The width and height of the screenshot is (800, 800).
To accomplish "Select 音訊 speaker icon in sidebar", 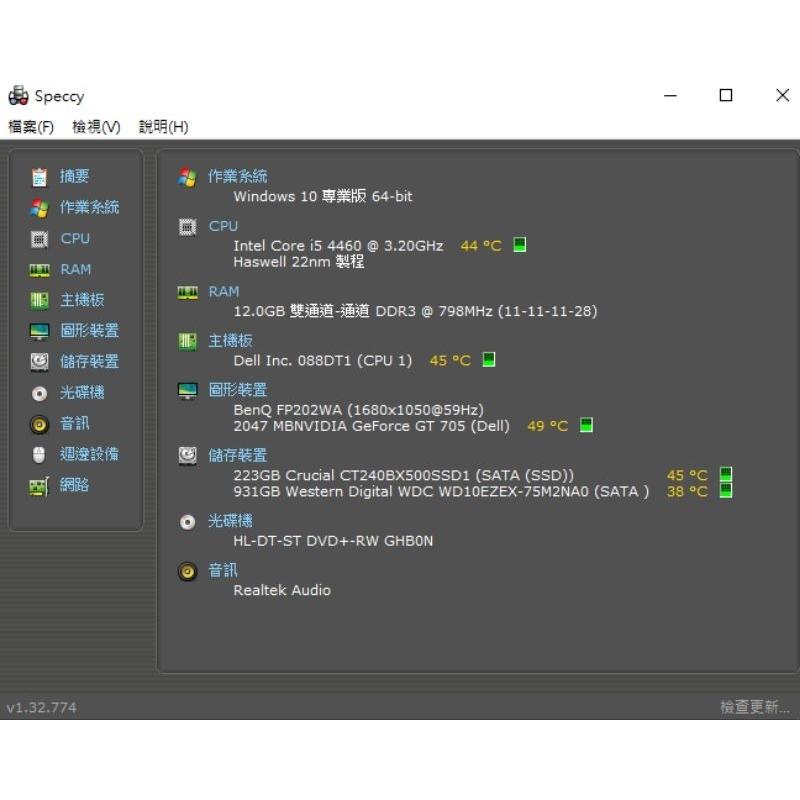I will tap(39, 424).
